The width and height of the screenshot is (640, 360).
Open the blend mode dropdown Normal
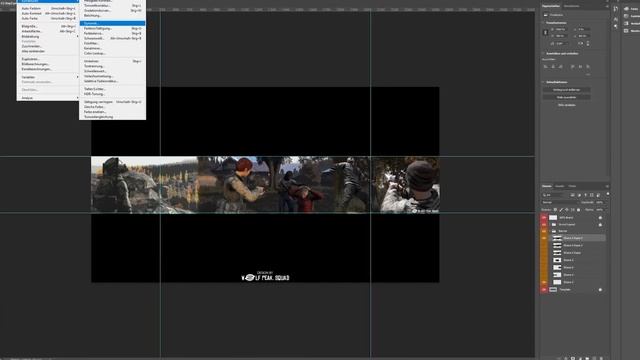click(559, 202)
